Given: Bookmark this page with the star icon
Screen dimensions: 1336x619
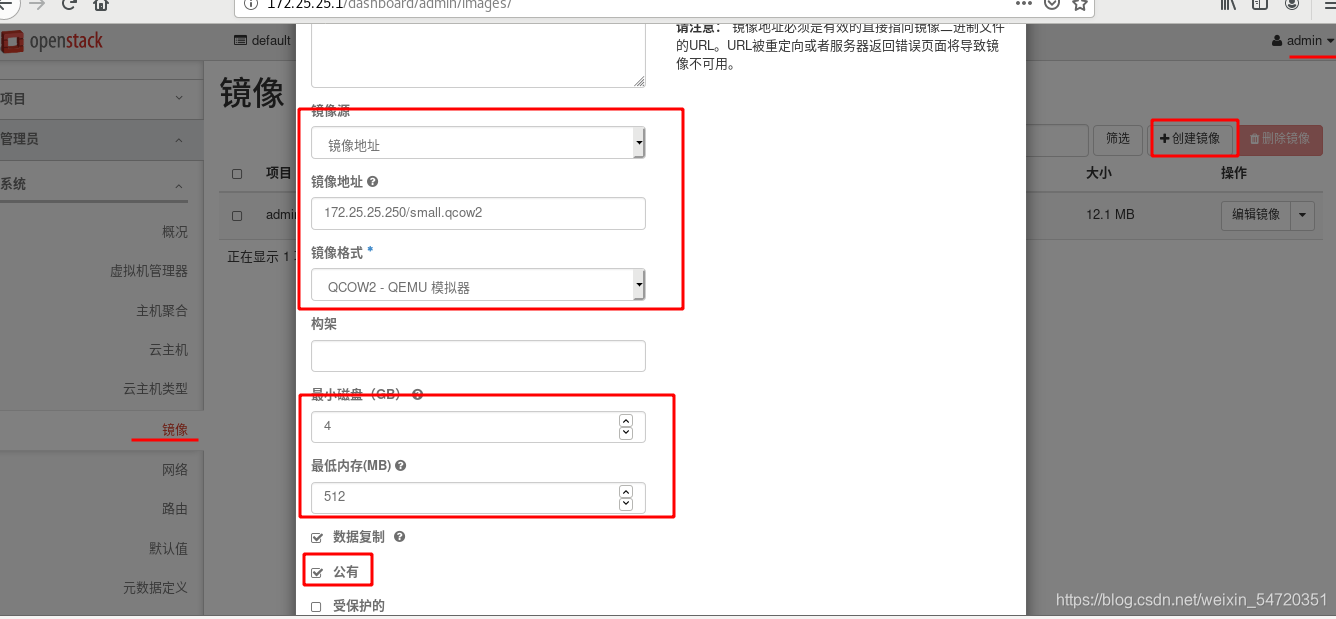Looking at the screenshot, I should click(1079, 5).
